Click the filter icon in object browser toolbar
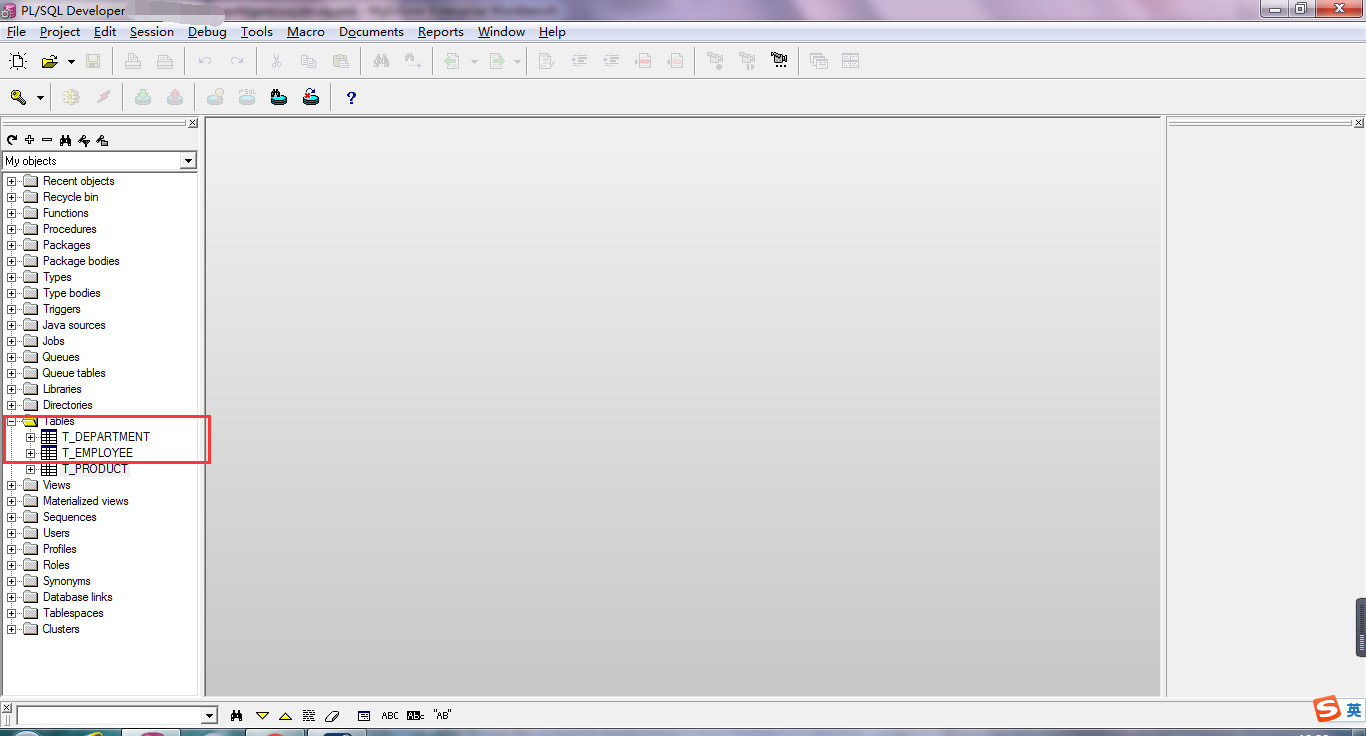The height and width of the screenshot is (736, 1366). coord(84,140)
